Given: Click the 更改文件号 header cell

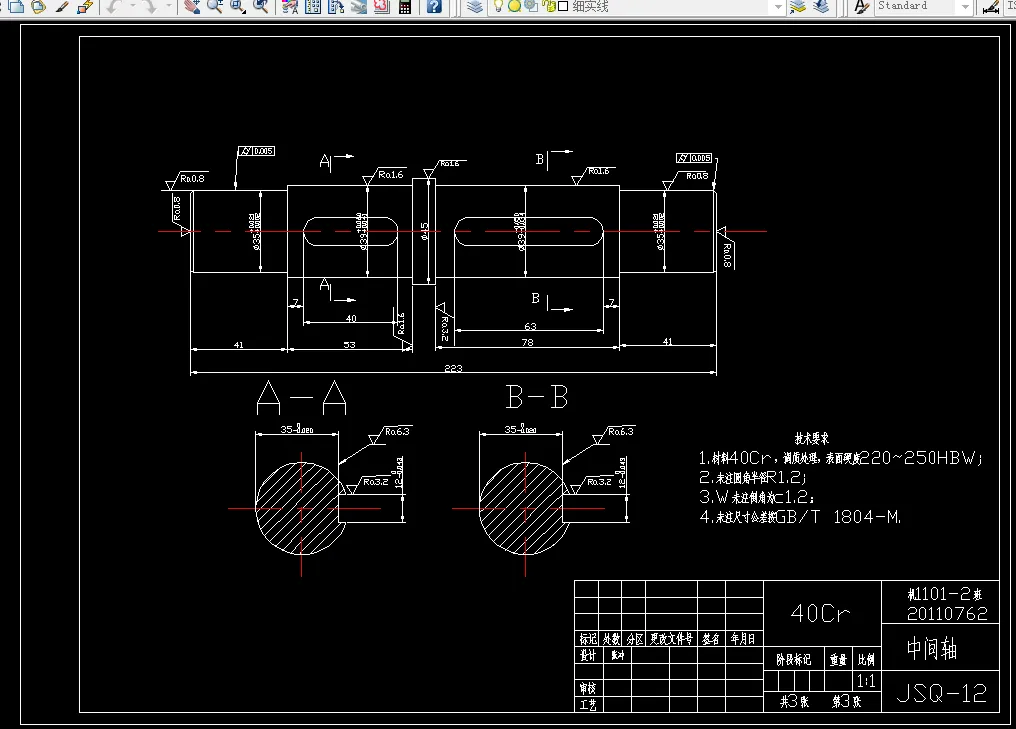Looking at the screenshot, I should [x=671, y=639].
